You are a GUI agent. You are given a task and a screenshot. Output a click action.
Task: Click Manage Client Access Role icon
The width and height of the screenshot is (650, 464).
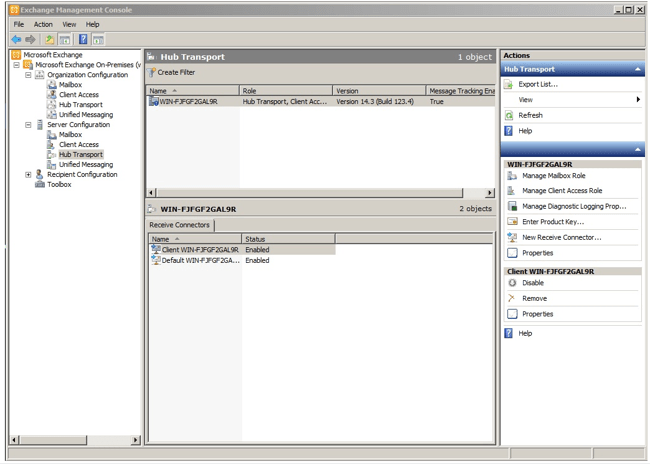point(512,191)
